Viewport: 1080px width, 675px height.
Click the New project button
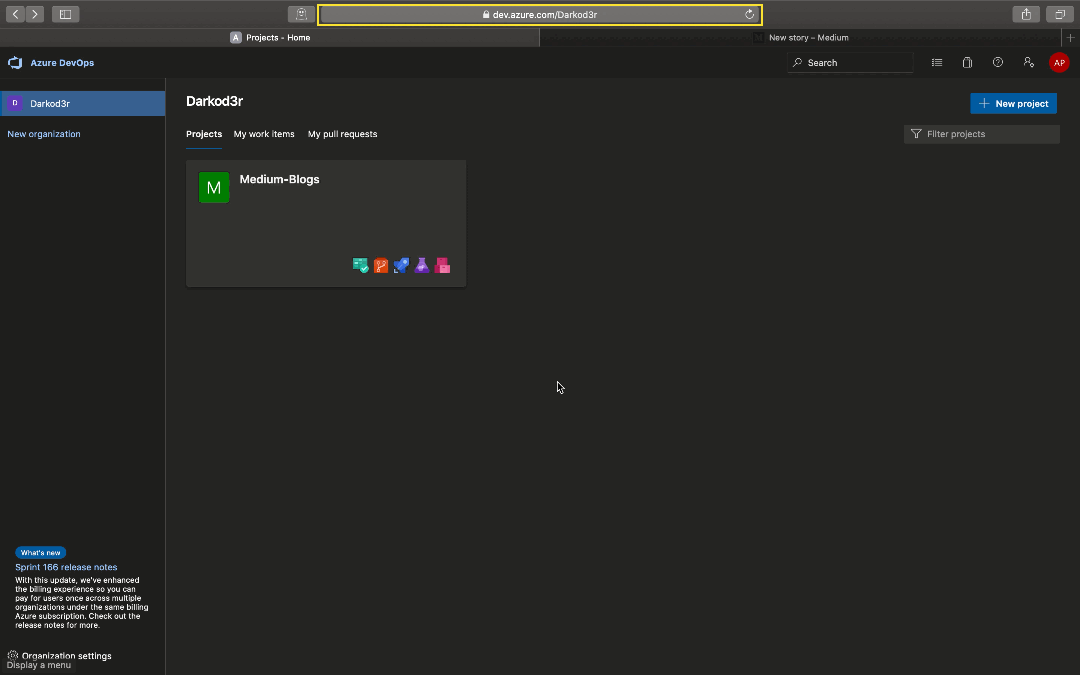tap(1013, 103)
